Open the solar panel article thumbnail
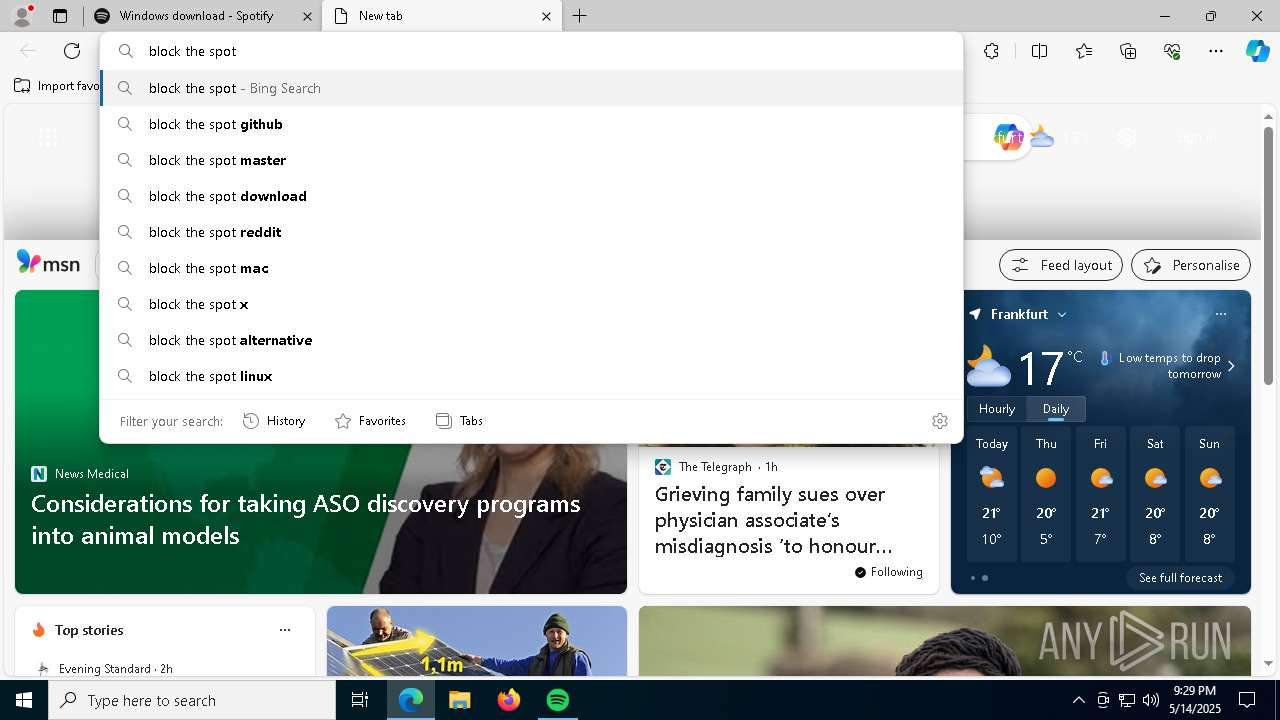 [477, 641]
